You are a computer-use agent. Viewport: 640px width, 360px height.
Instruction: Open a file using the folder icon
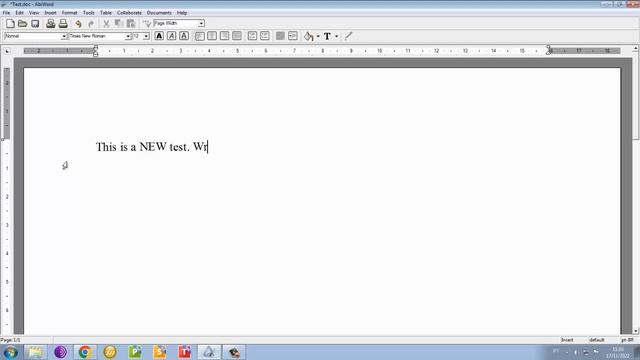pos(22,24)
